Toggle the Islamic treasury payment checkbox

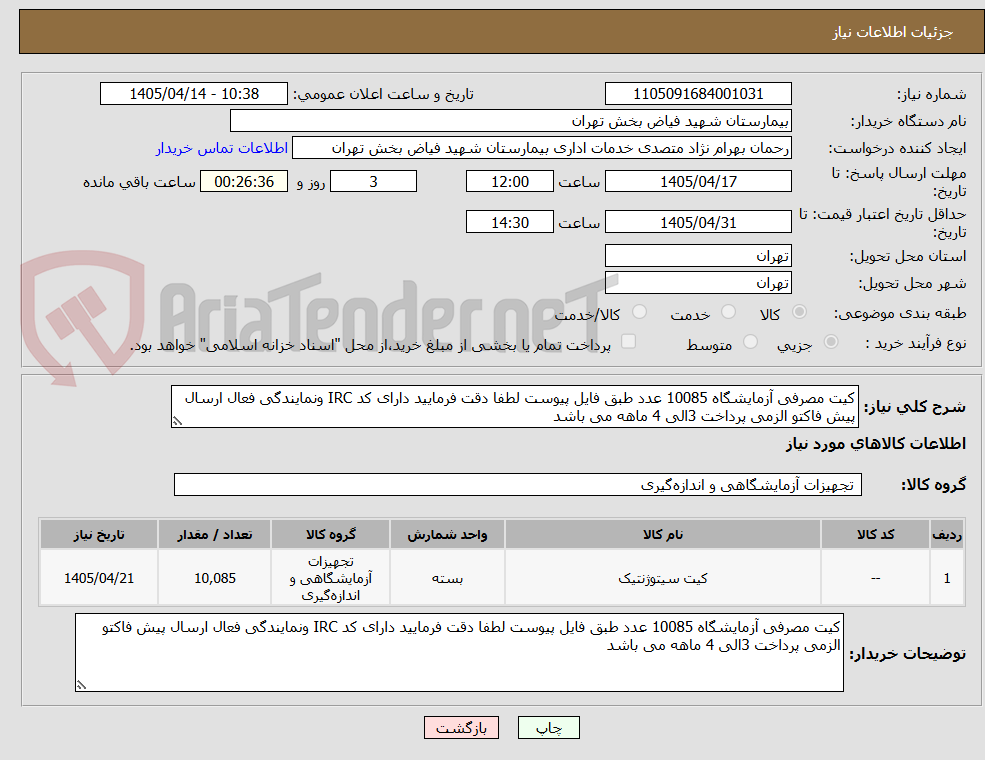tap(628, 341)
